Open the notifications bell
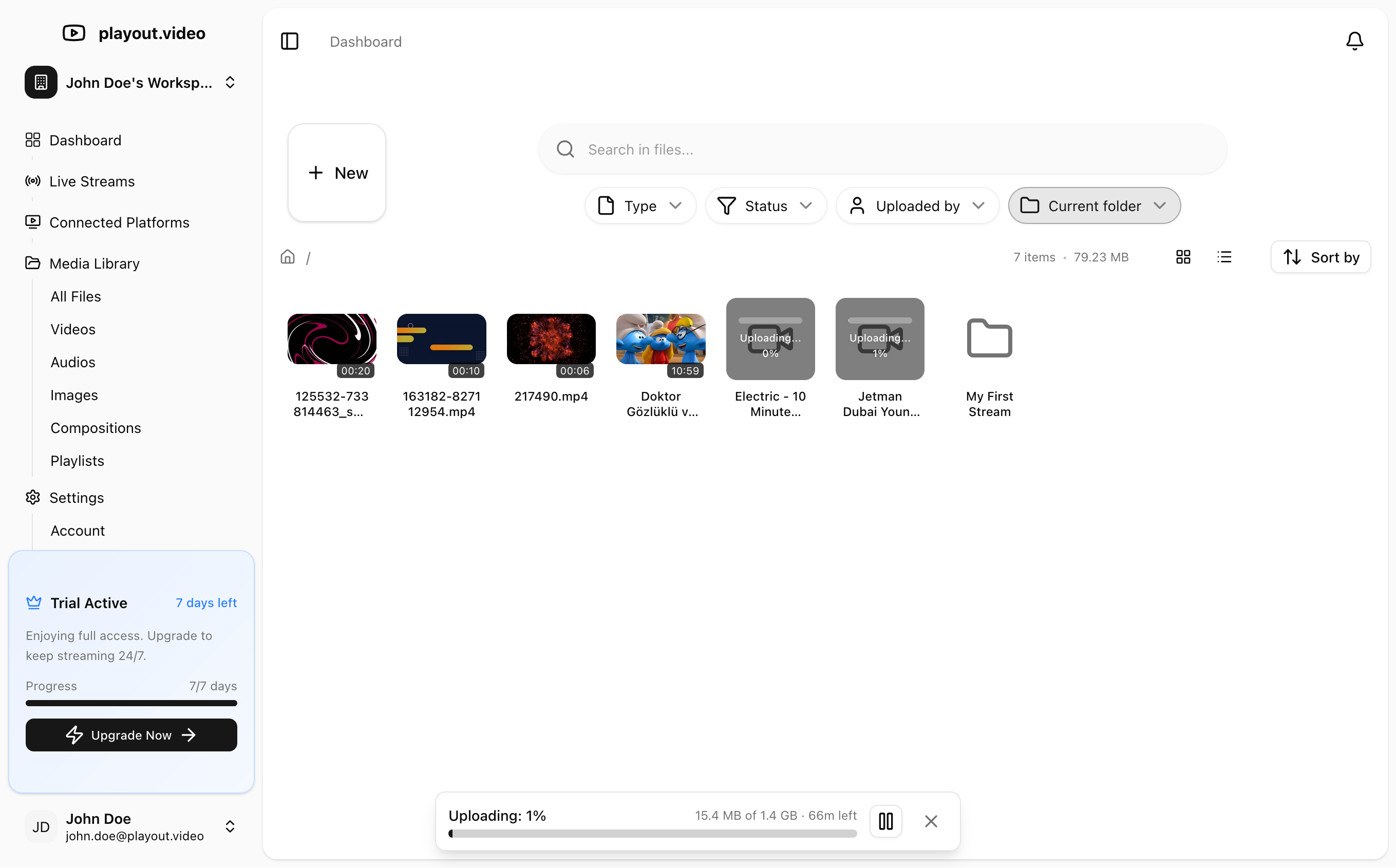1396x868 pixels. click(x=1354, y=41)
